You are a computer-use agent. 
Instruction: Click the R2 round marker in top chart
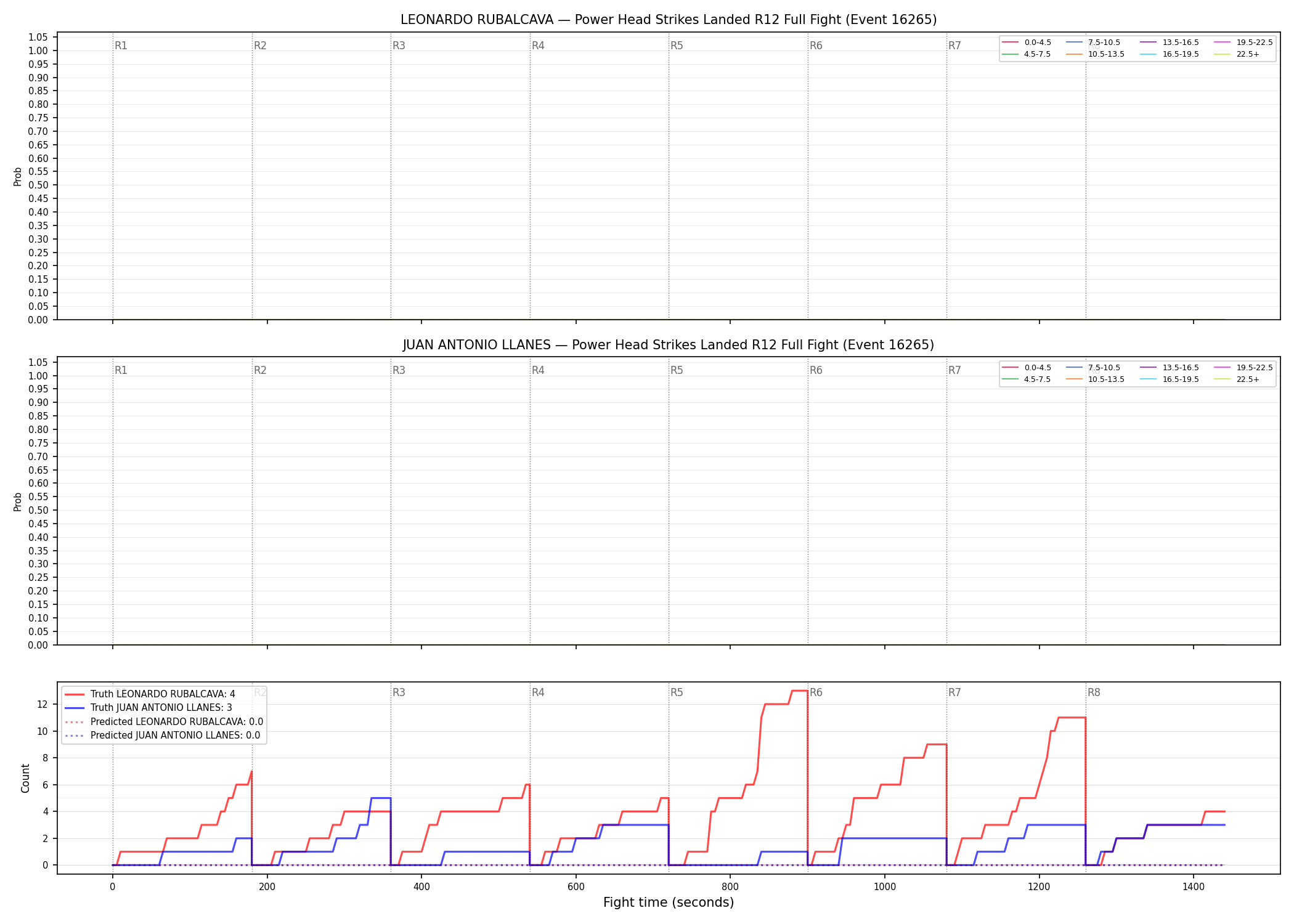[x=260, y=46]
